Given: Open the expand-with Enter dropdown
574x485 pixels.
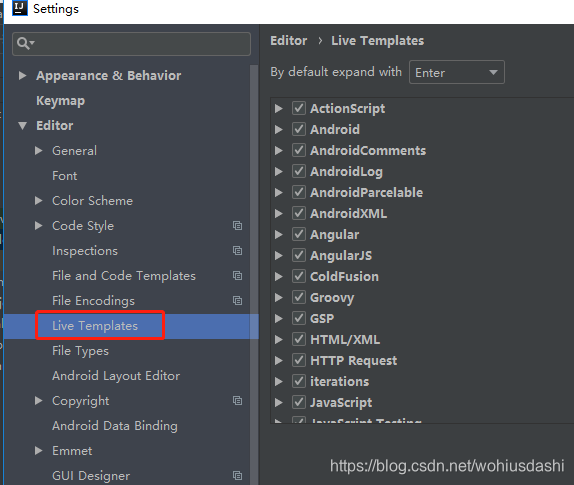Looking at the screenshot, I should [x=456, y=72].
